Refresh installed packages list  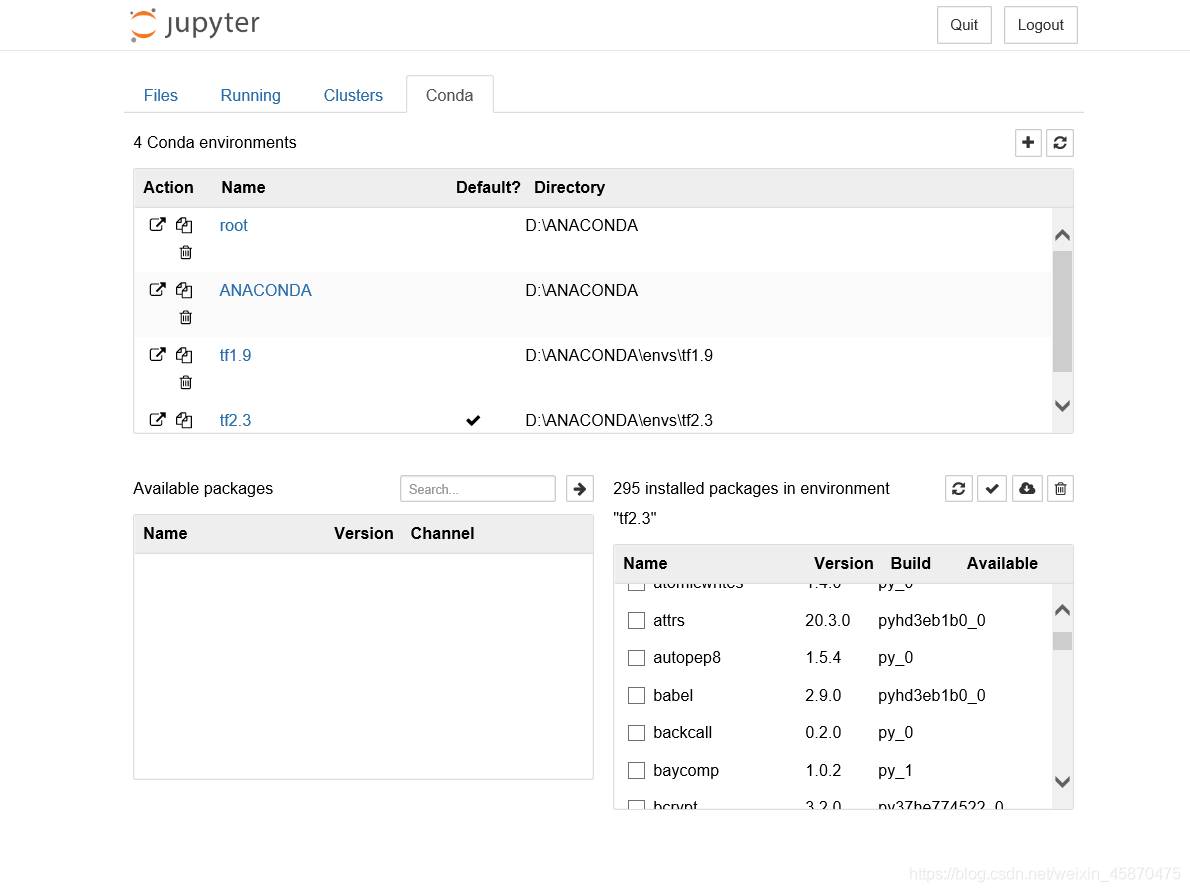click(959, 488)
